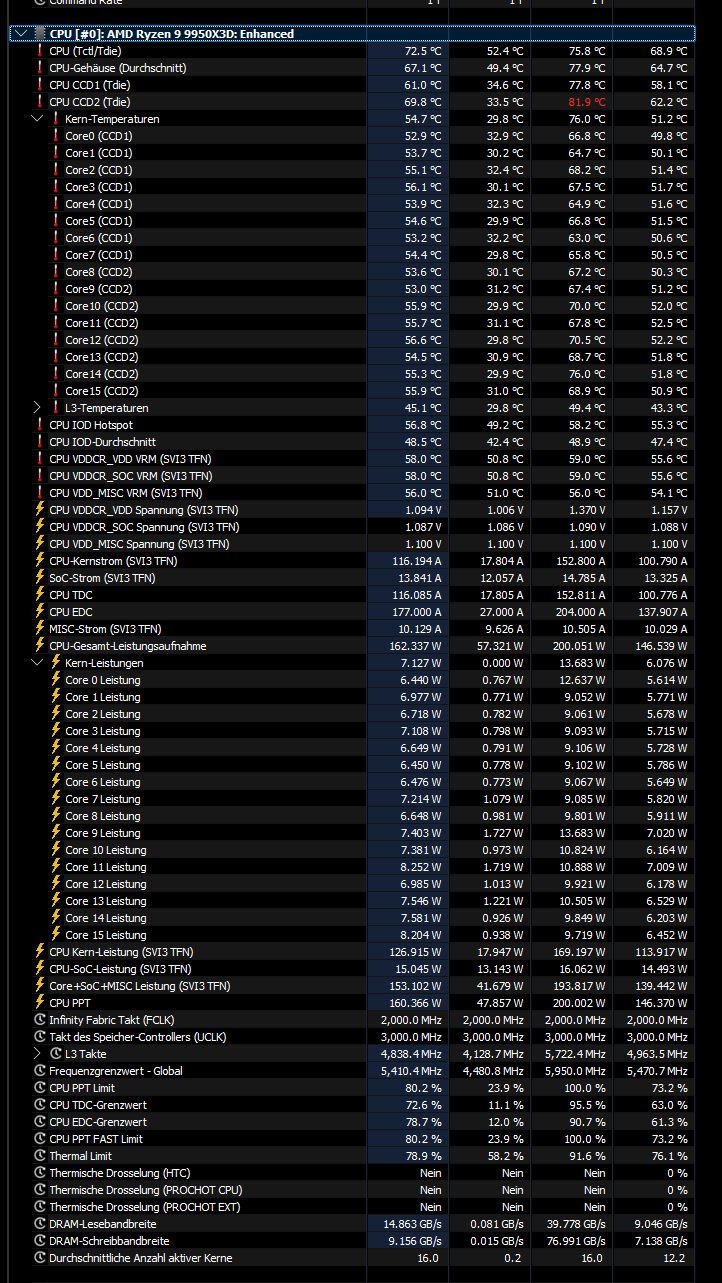Collapse the Kern-Leistungen group
722x1283 pixels.
tap(37, 663)
